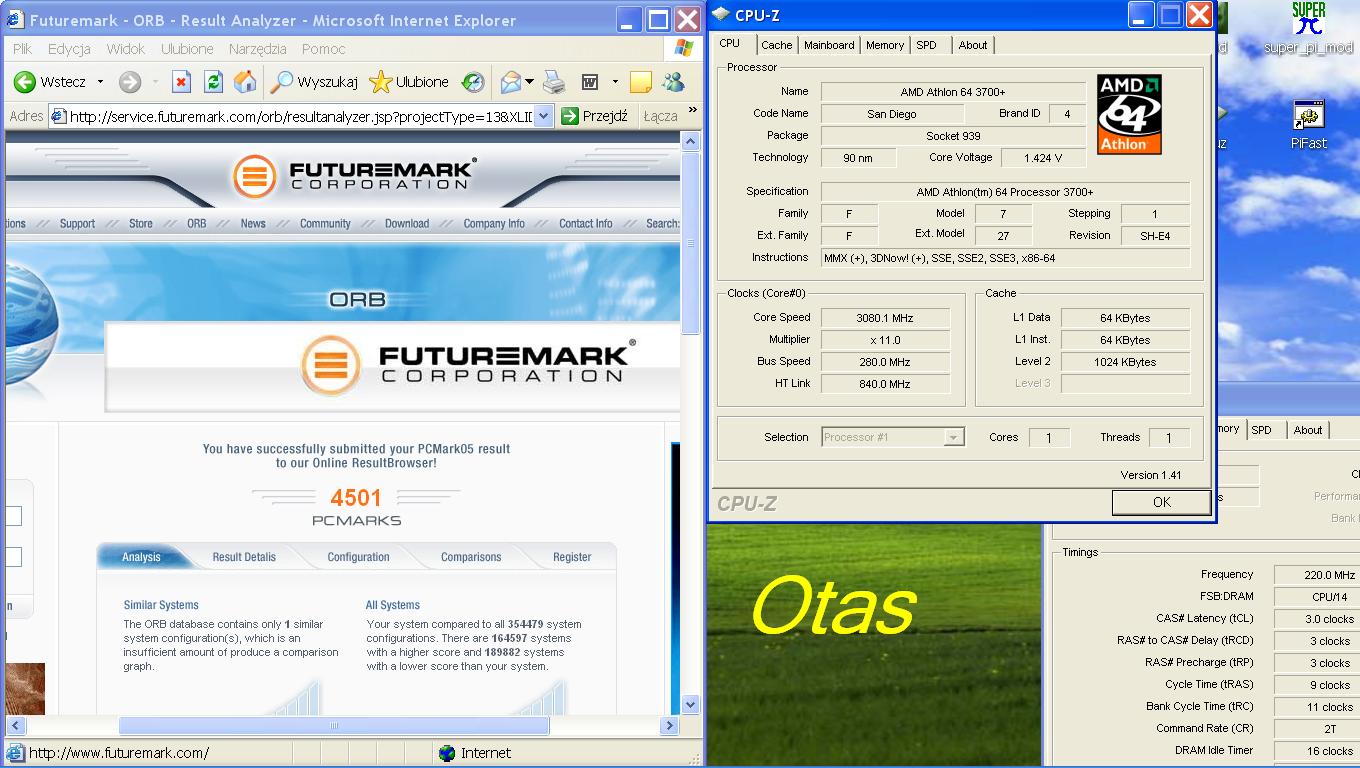1360x768 pixels.
Task: Switch to the Register tab
Action: click(x=572, y=557)
